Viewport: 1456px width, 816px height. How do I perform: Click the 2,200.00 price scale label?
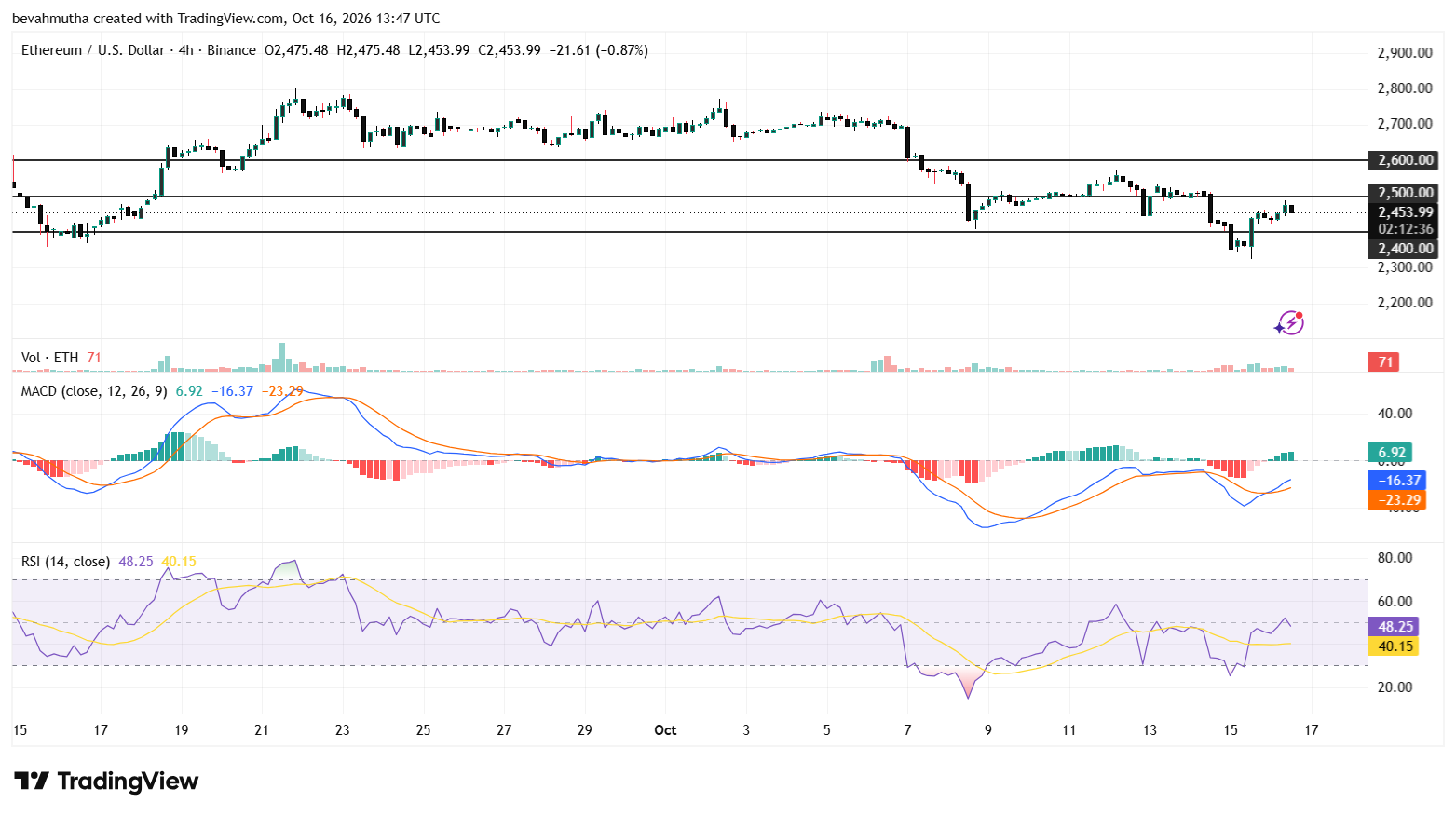point(1405,303)
